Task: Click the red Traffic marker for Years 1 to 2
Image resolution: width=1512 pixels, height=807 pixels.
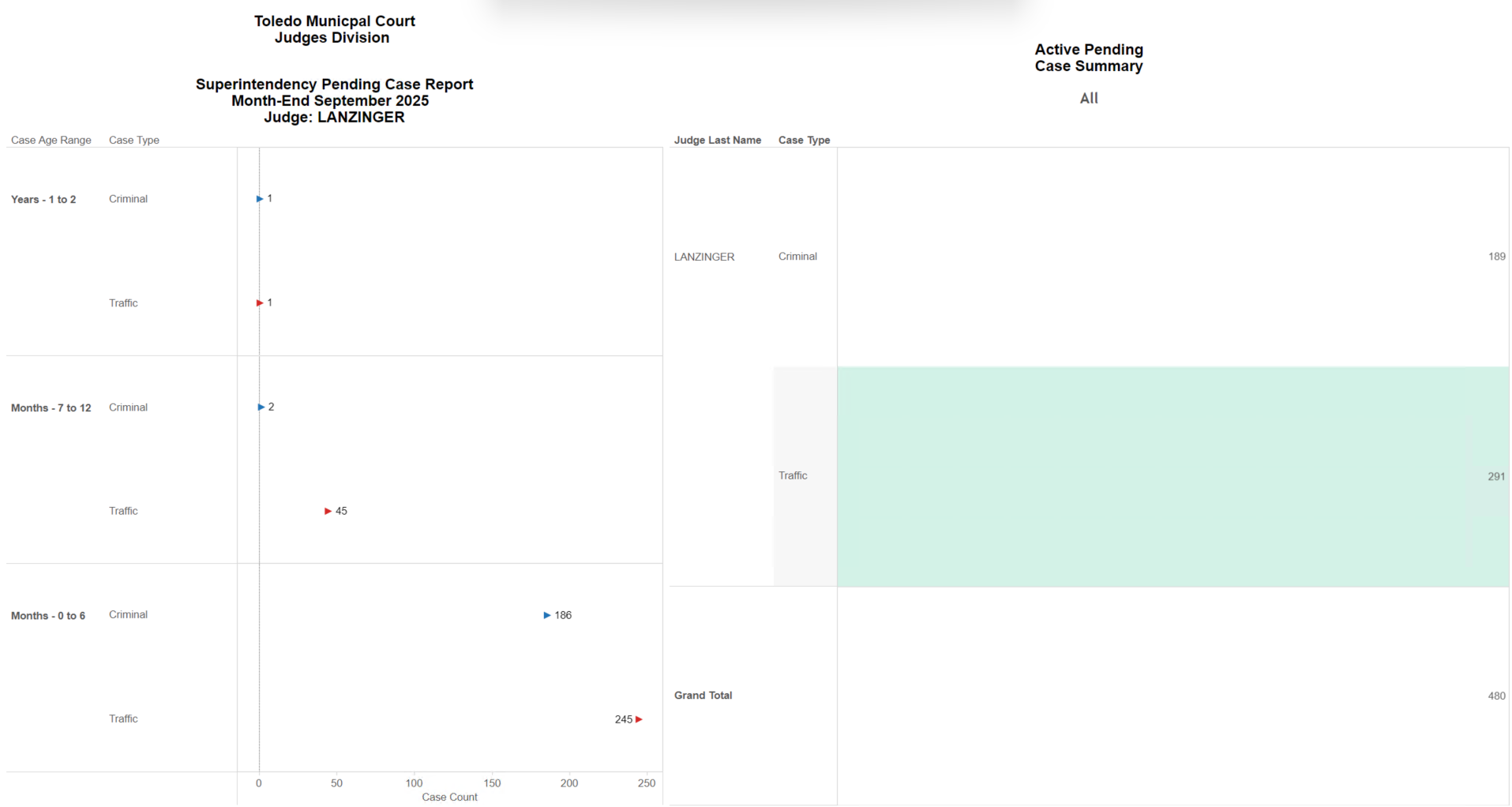Action: point(260,303)
